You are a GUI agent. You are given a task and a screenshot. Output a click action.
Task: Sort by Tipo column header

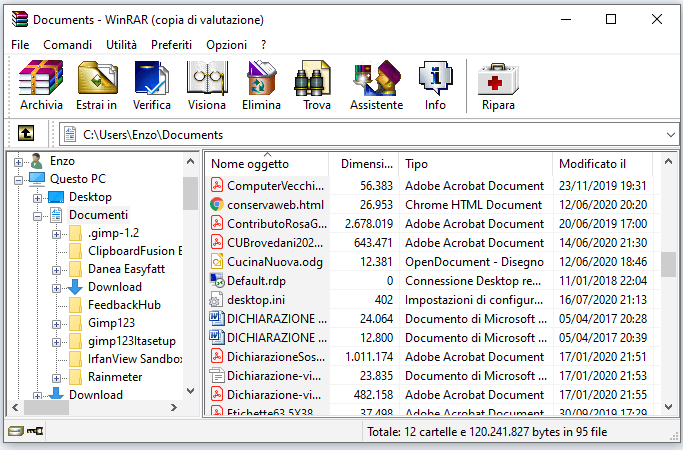point(476,164)
